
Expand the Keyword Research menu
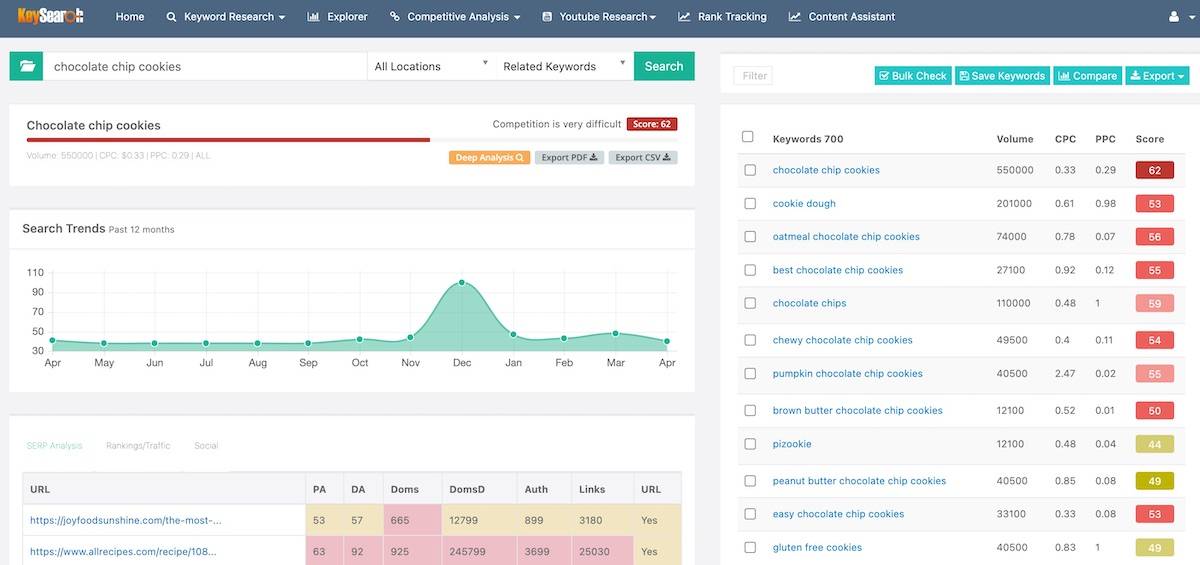(225, 17)
